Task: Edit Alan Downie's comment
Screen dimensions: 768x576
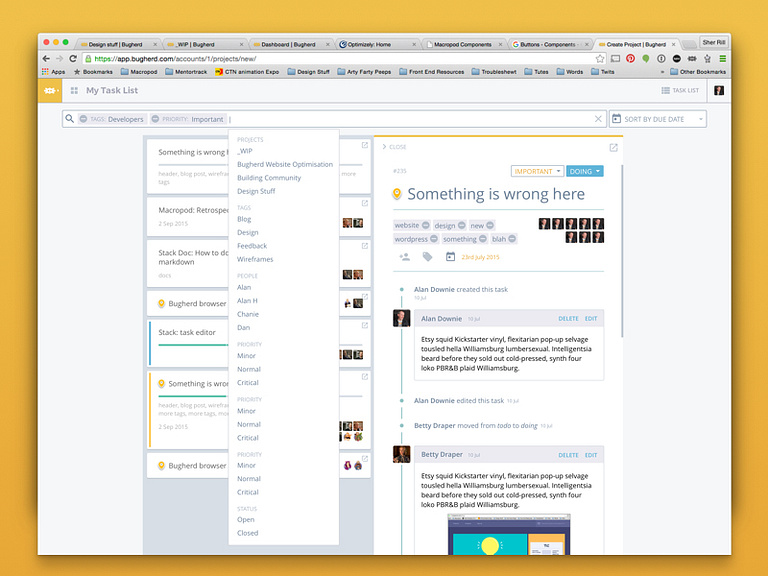Action: 591,318
